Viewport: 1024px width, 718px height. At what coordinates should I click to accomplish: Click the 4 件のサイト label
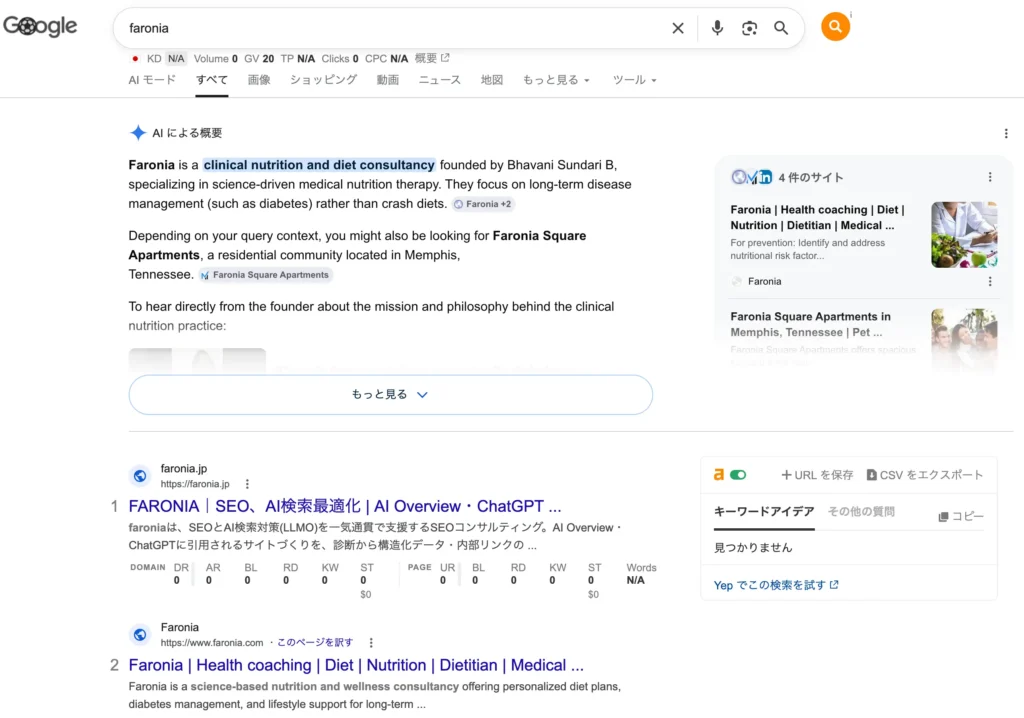coord(810,177)
